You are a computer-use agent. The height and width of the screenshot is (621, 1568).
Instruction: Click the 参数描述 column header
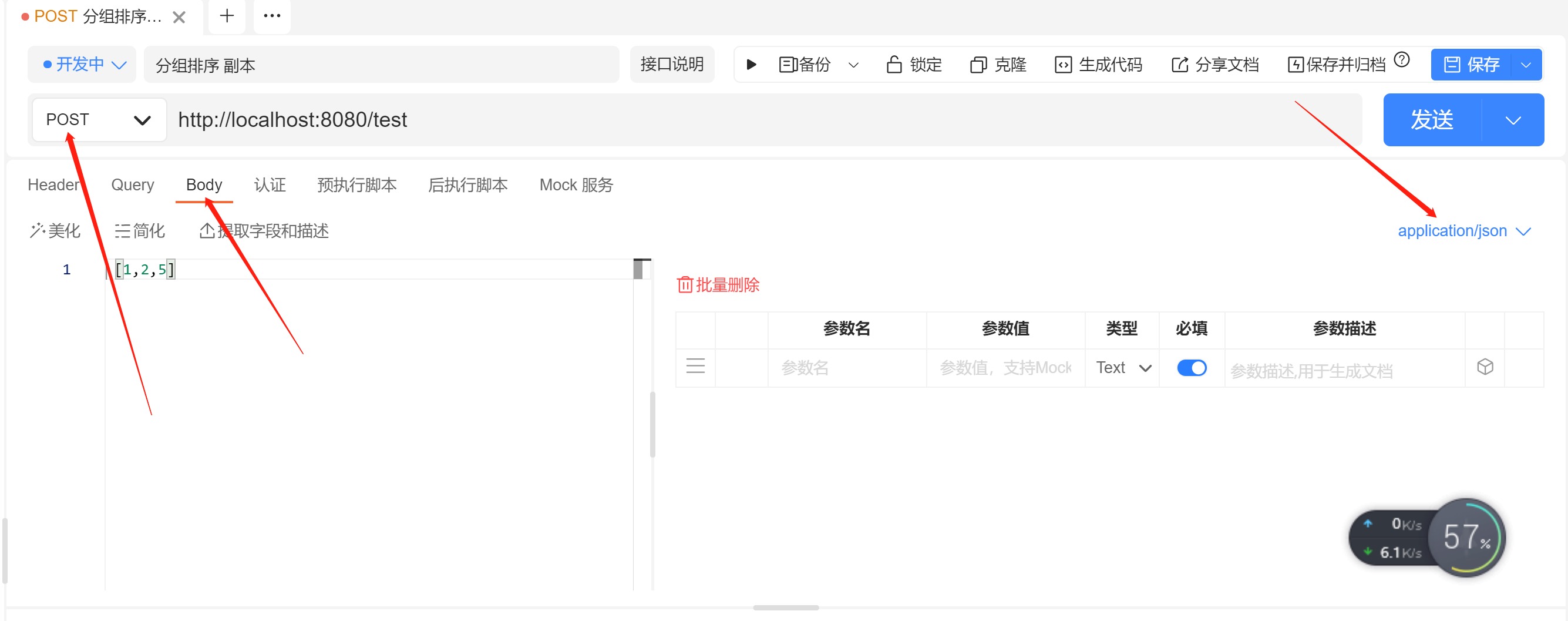(1344, 329)
